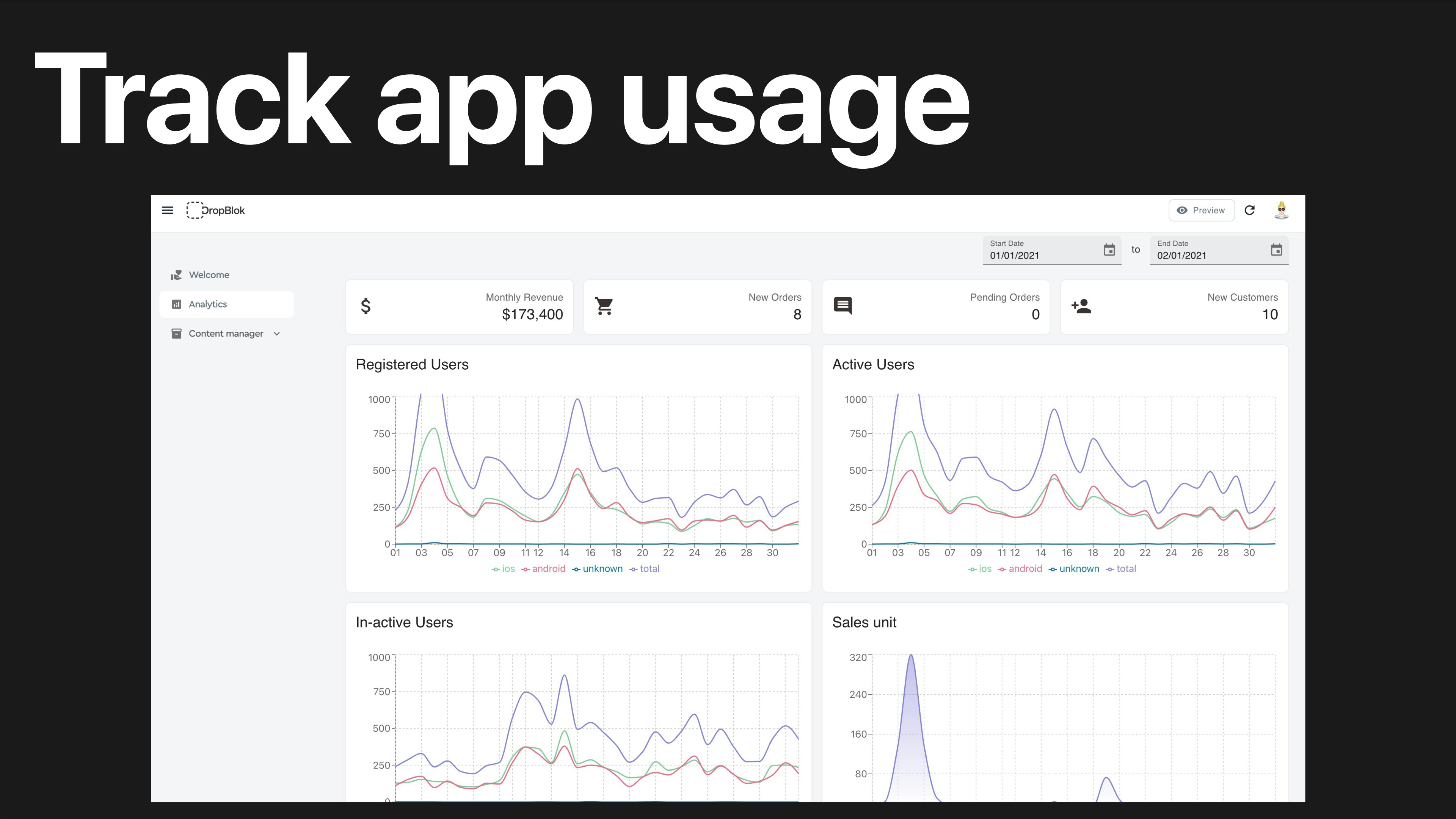
Task: Open the hamburger navigation menu
Action: coord(168,210)
